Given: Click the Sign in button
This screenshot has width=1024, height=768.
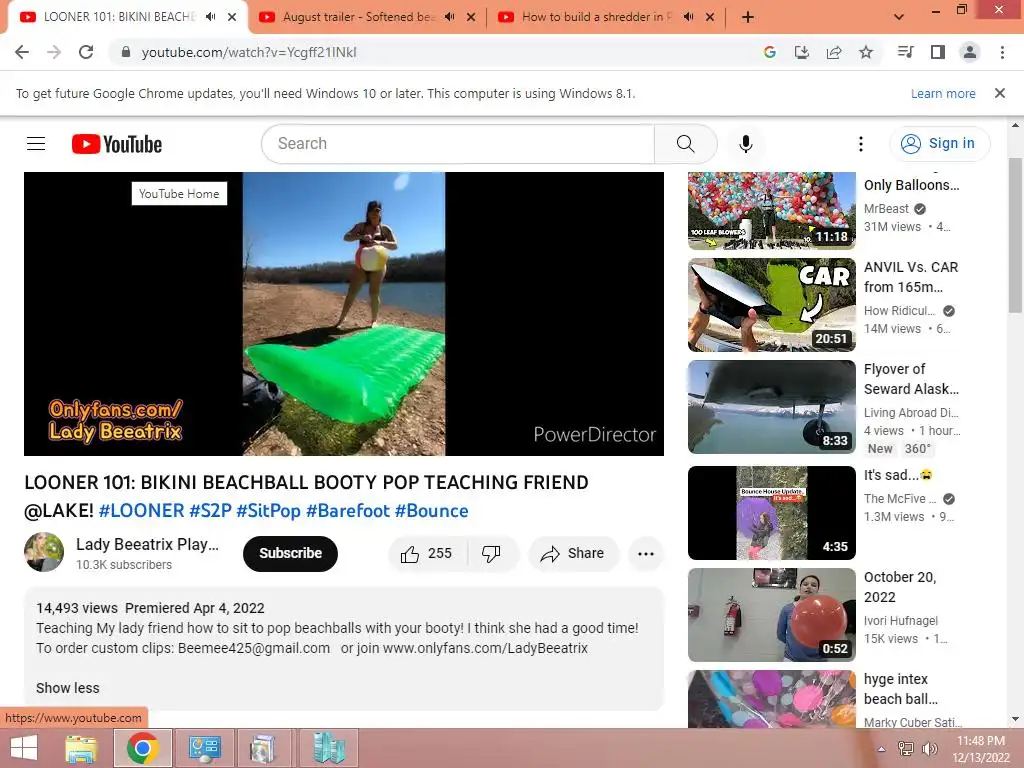Looking at the screenshot, I should pos(939,144).
